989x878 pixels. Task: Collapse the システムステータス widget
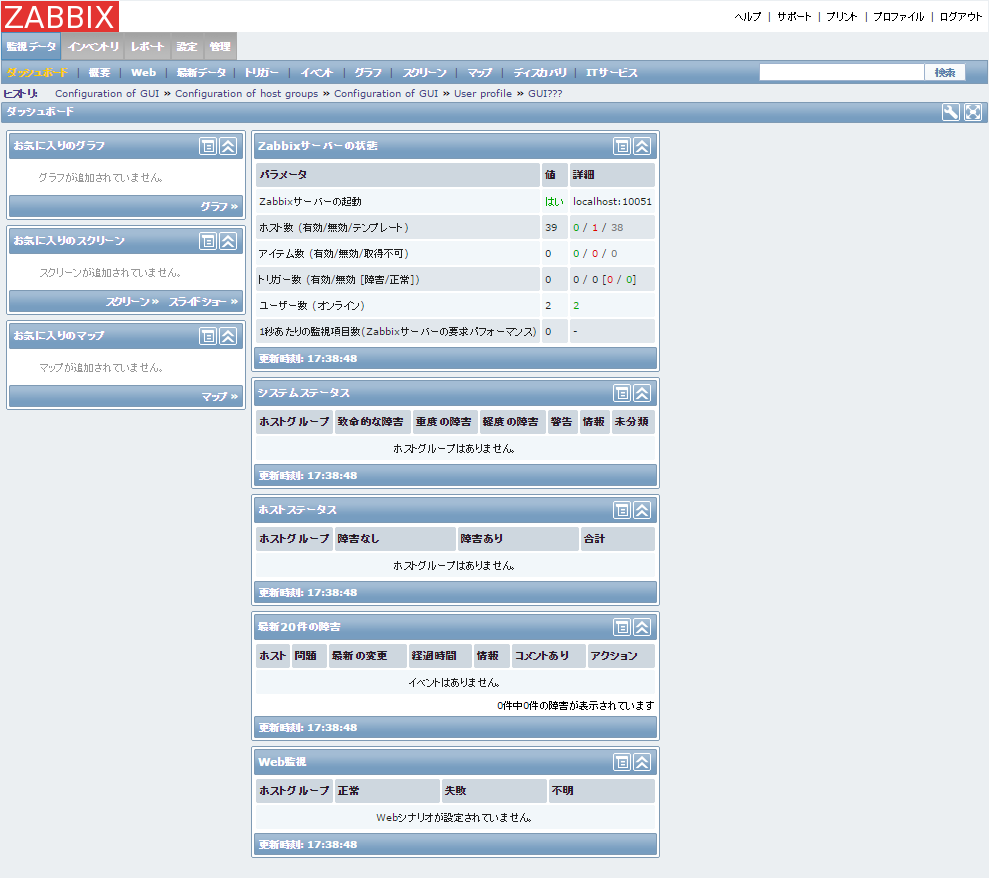(642, 393)
